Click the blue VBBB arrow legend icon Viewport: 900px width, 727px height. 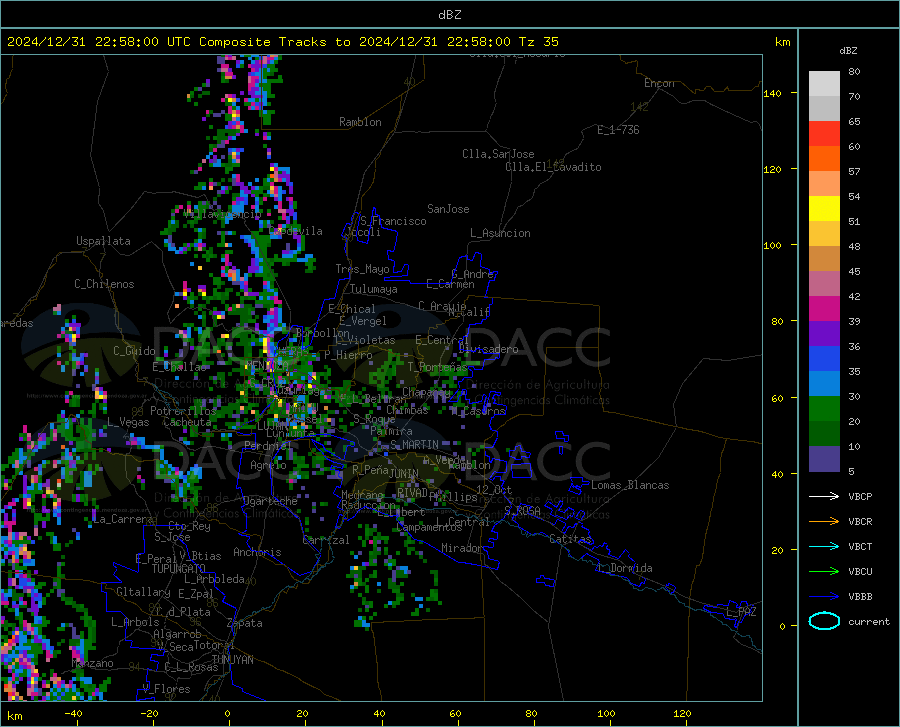click(824, 597)
